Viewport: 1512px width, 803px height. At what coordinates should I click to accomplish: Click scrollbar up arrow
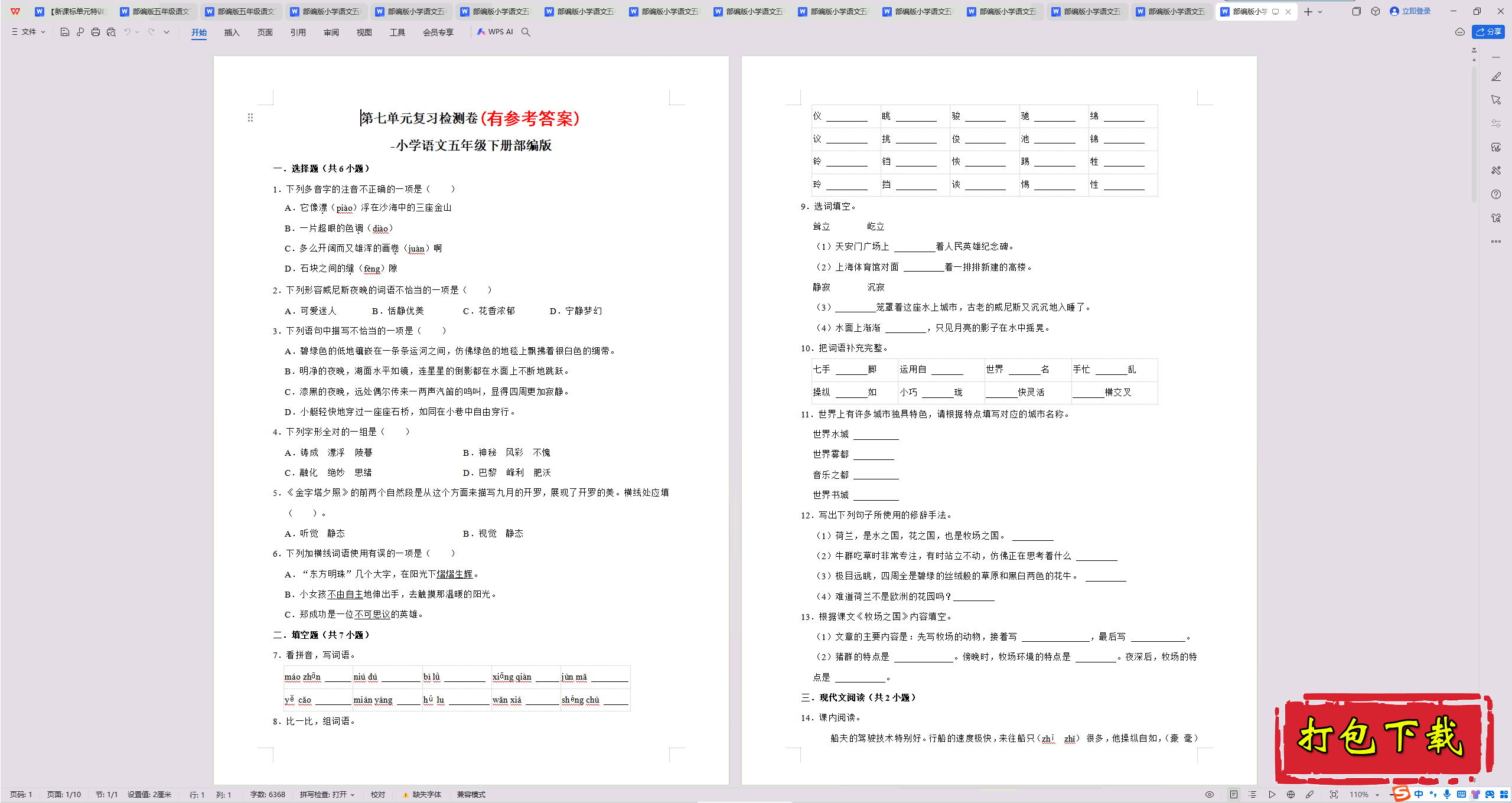click(x=1474, y=60)
